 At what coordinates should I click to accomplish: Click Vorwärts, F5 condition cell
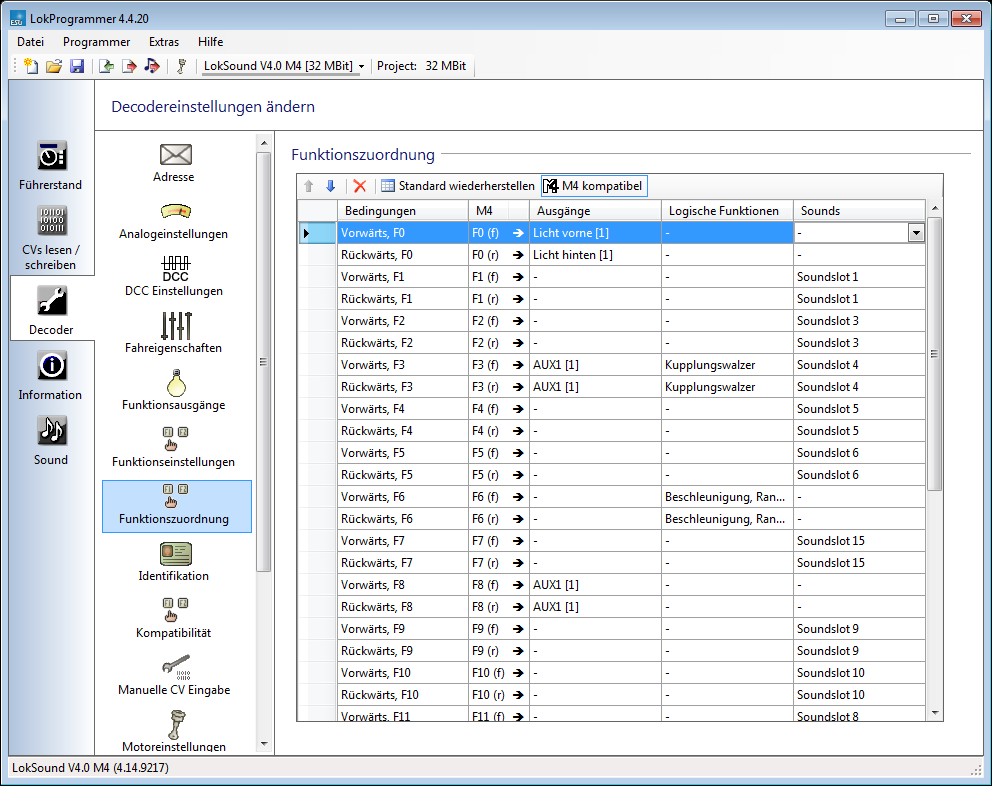click(402, 452)
